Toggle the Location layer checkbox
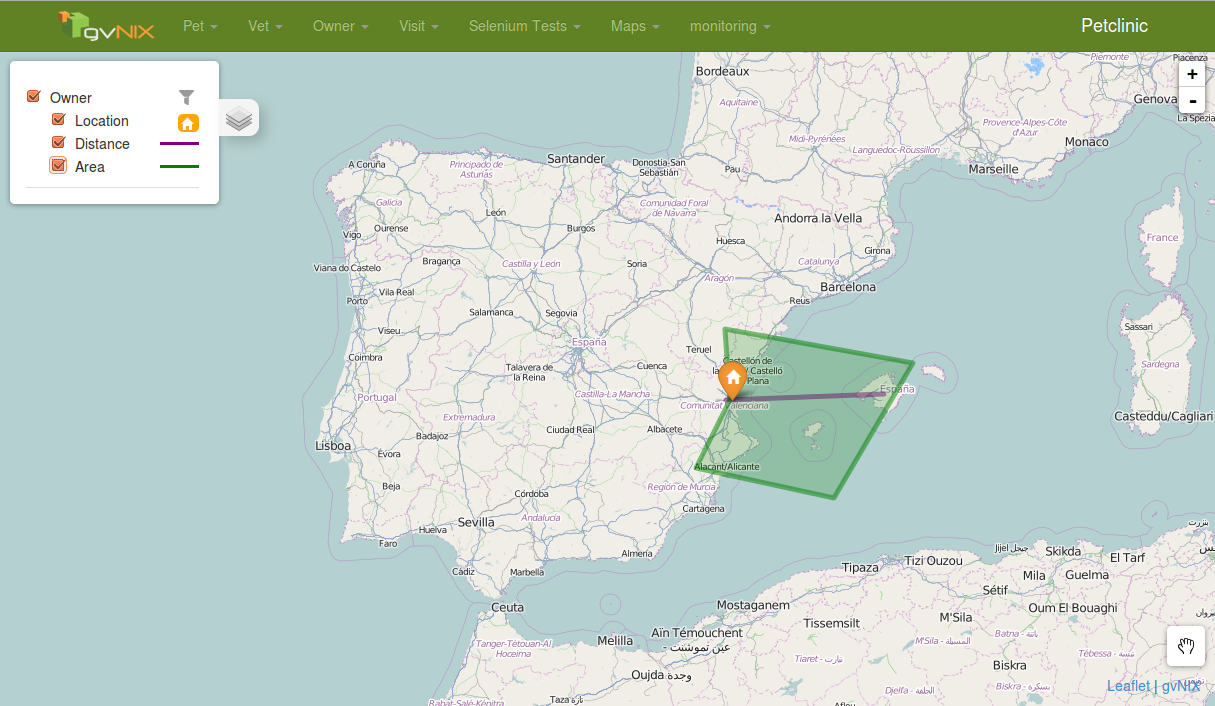This screenshot has width=1215, height=706. [59, 120]
